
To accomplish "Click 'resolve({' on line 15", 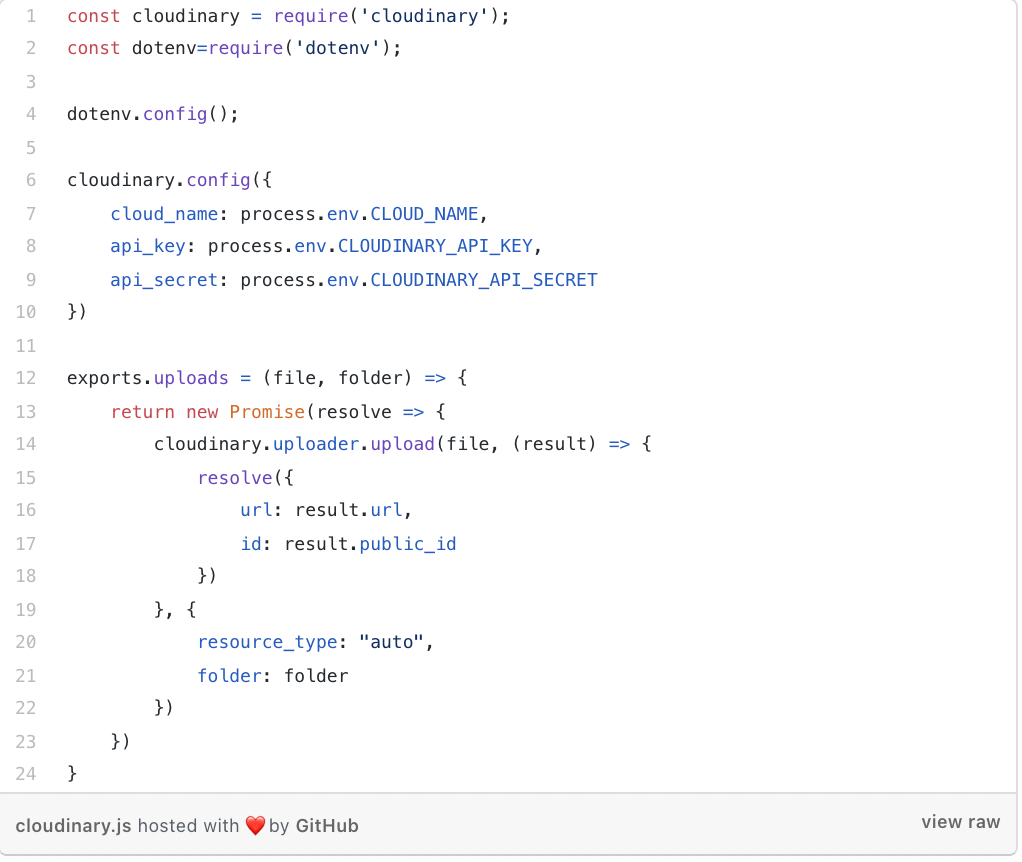I will point(246,478).
